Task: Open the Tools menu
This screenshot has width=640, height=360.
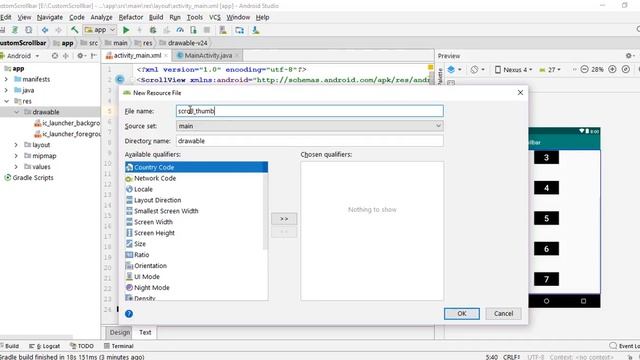Action: (x=195, y=17)
